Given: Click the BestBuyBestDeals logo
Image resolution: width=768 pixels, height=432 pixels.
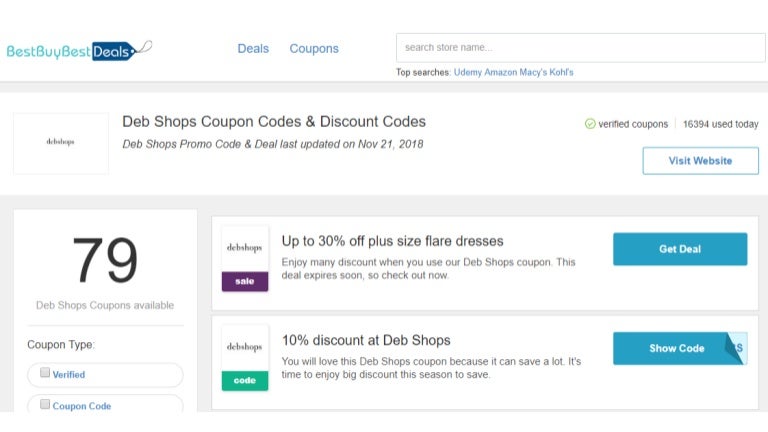Looking at the screenshot, I should click(79, 50).
